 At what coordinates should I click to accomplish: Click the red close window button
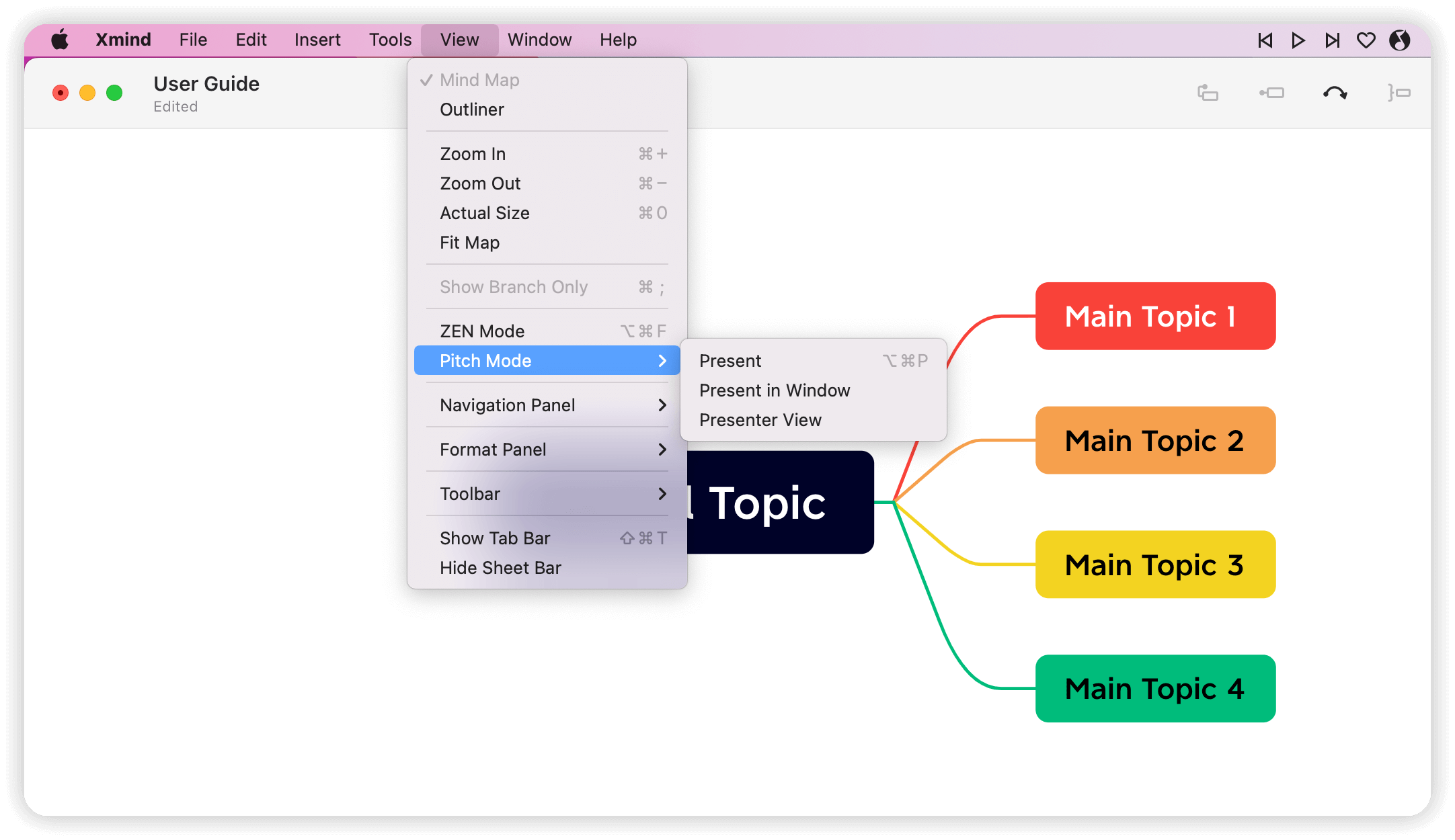(61, 93)
